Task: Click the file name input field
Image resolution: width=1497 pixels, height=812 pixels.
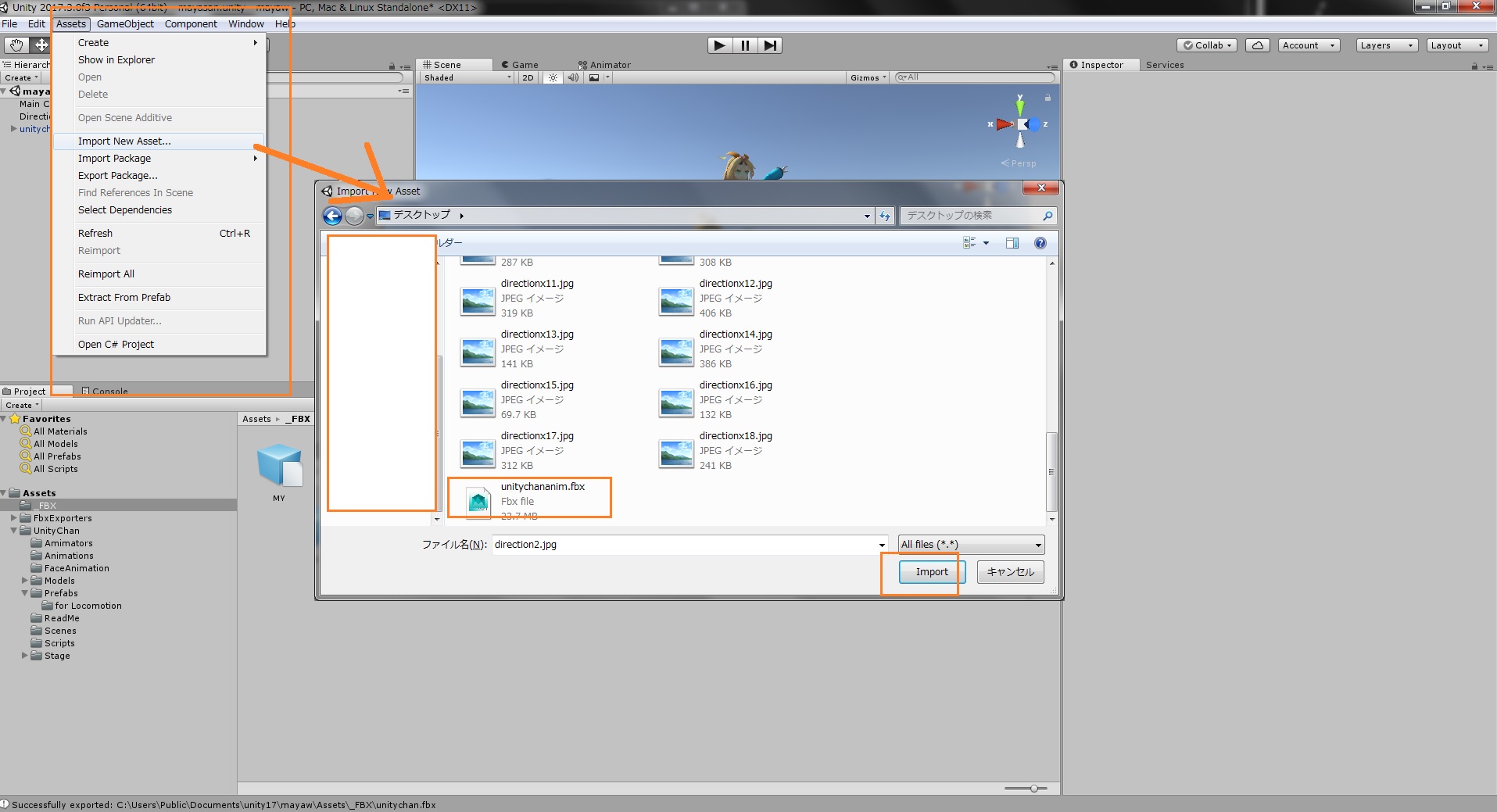Action: [x=685, y=545]
